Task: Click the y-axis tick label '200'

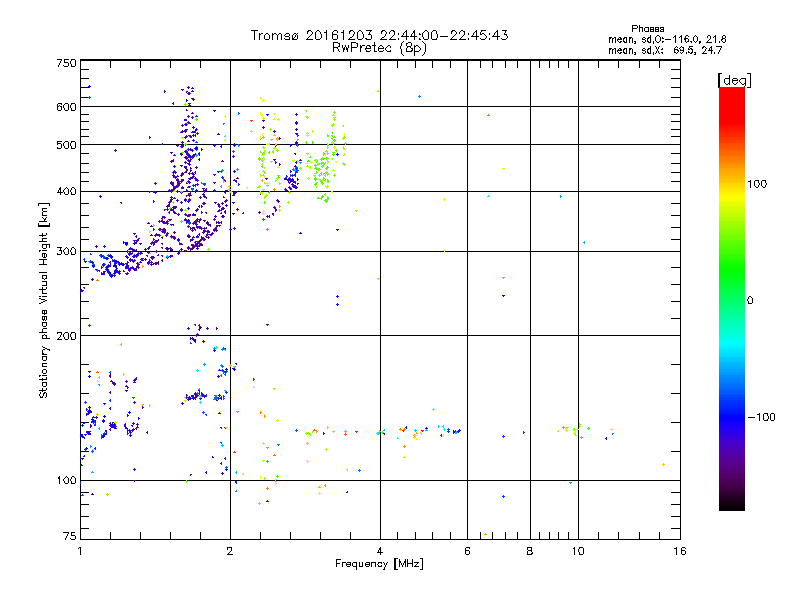Action: tap(66, 336)
